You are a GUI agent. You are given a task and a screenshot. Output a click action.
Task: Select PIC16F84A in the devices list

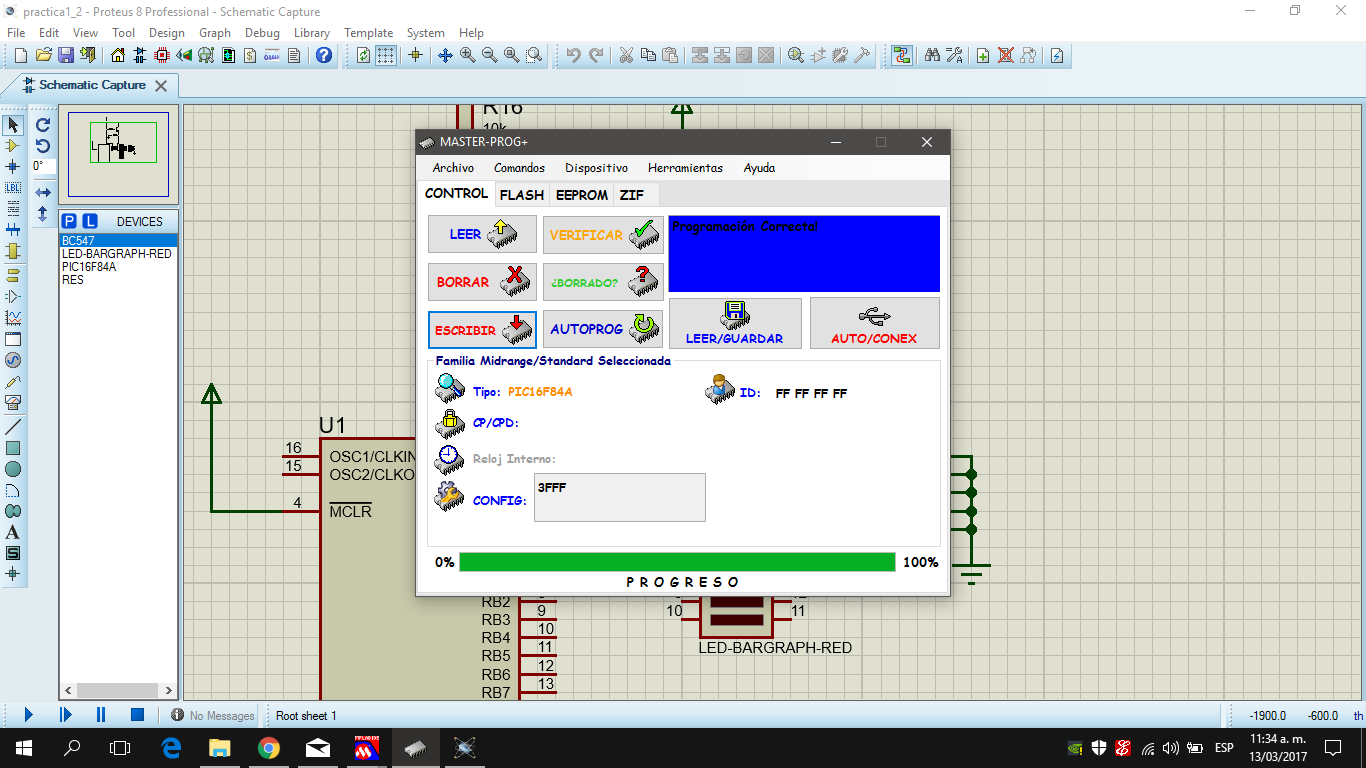tap(118, 267)
